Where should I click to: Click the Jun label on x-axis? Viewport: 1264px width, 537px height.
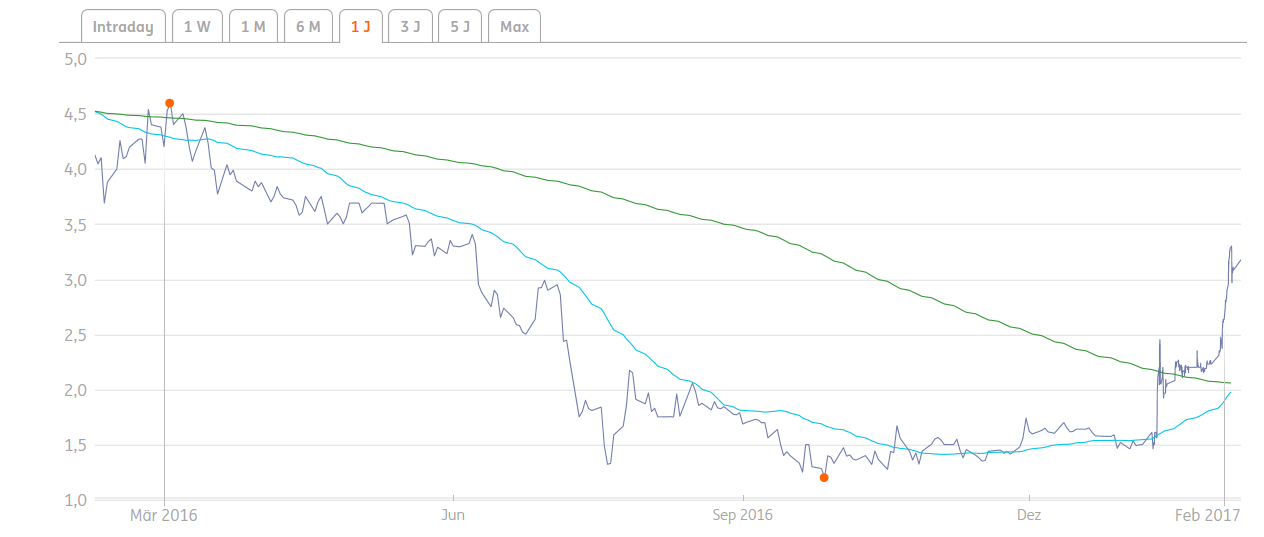454,516
